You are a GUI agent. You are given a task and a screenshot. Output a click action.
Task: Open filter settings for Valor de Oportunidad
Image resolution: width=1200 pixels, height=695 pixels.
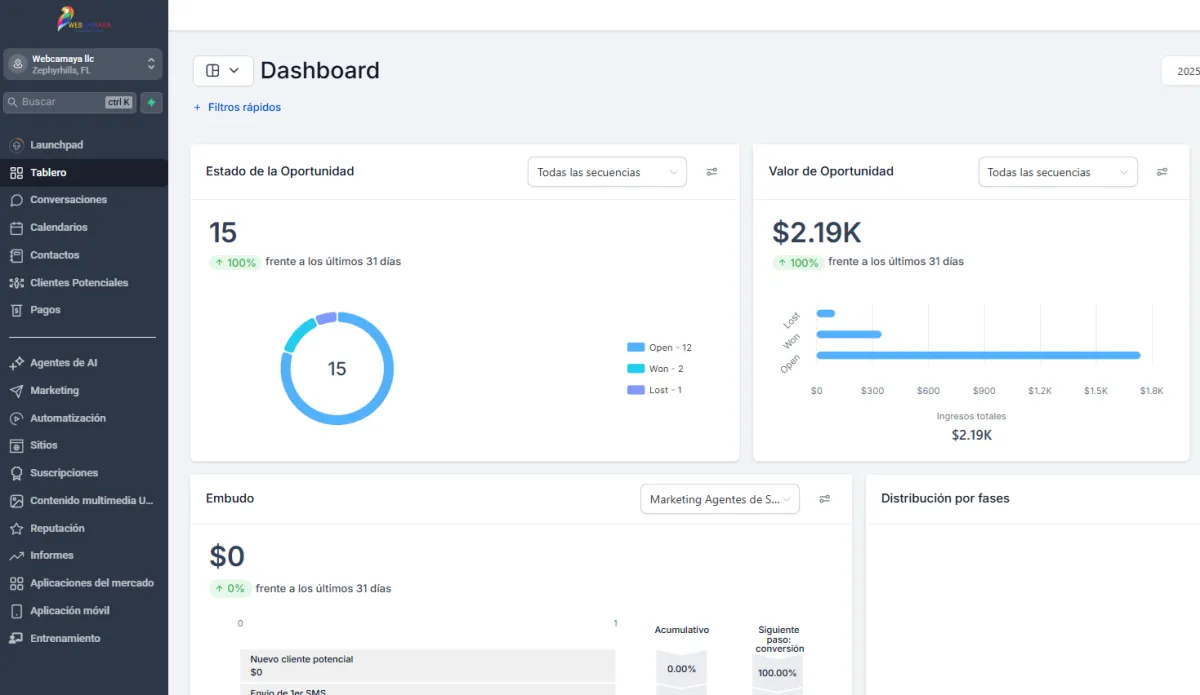pos(1162,172)
